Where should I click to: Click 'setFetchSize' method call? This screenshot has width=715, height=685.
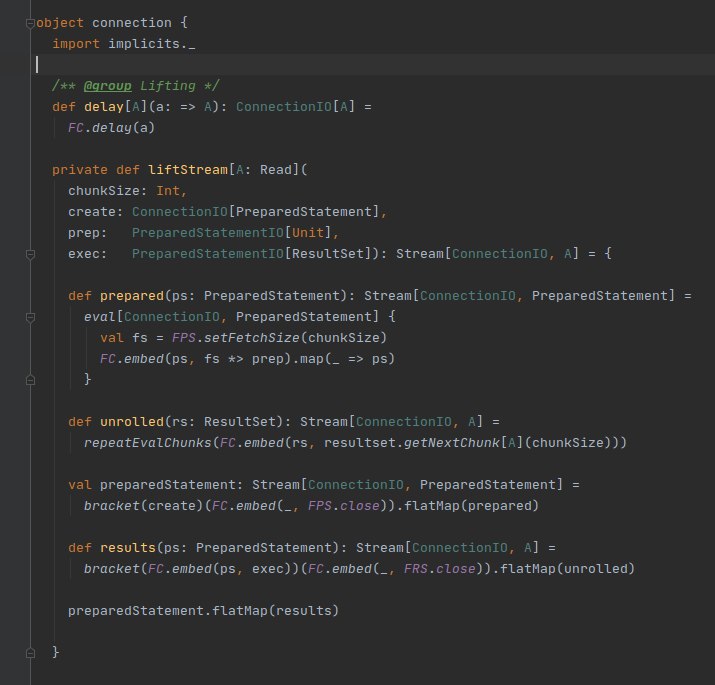tap(252, 337)
